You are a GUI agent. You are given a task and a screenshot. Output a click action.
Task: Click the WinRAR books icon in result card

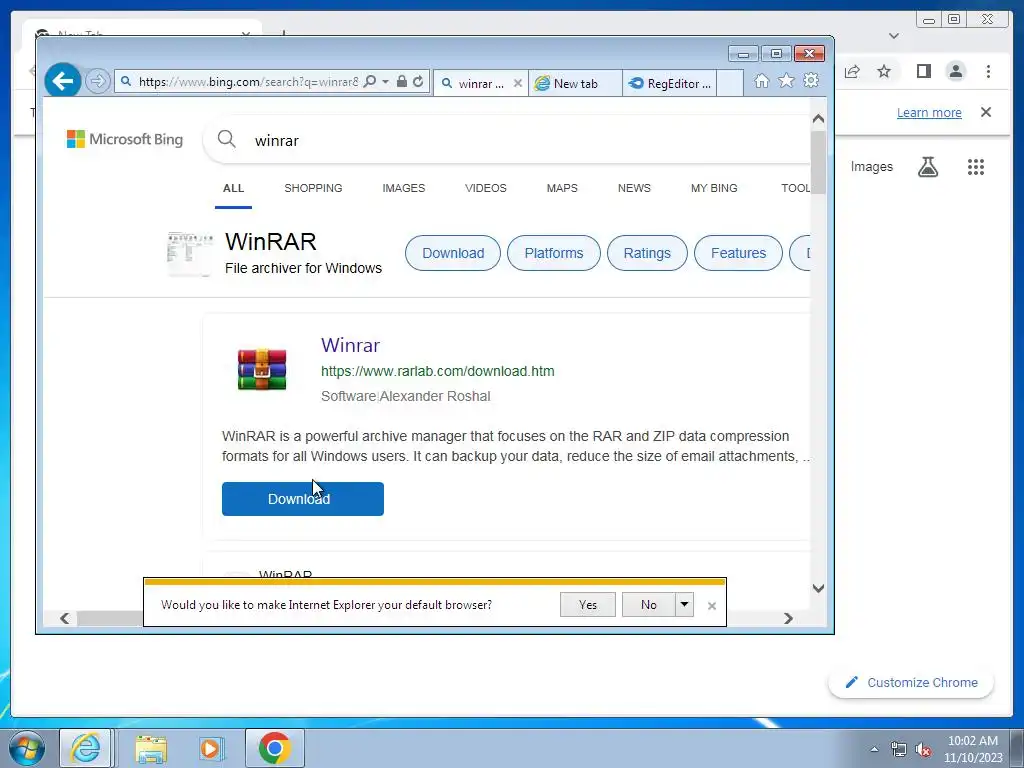click(262, 369)
